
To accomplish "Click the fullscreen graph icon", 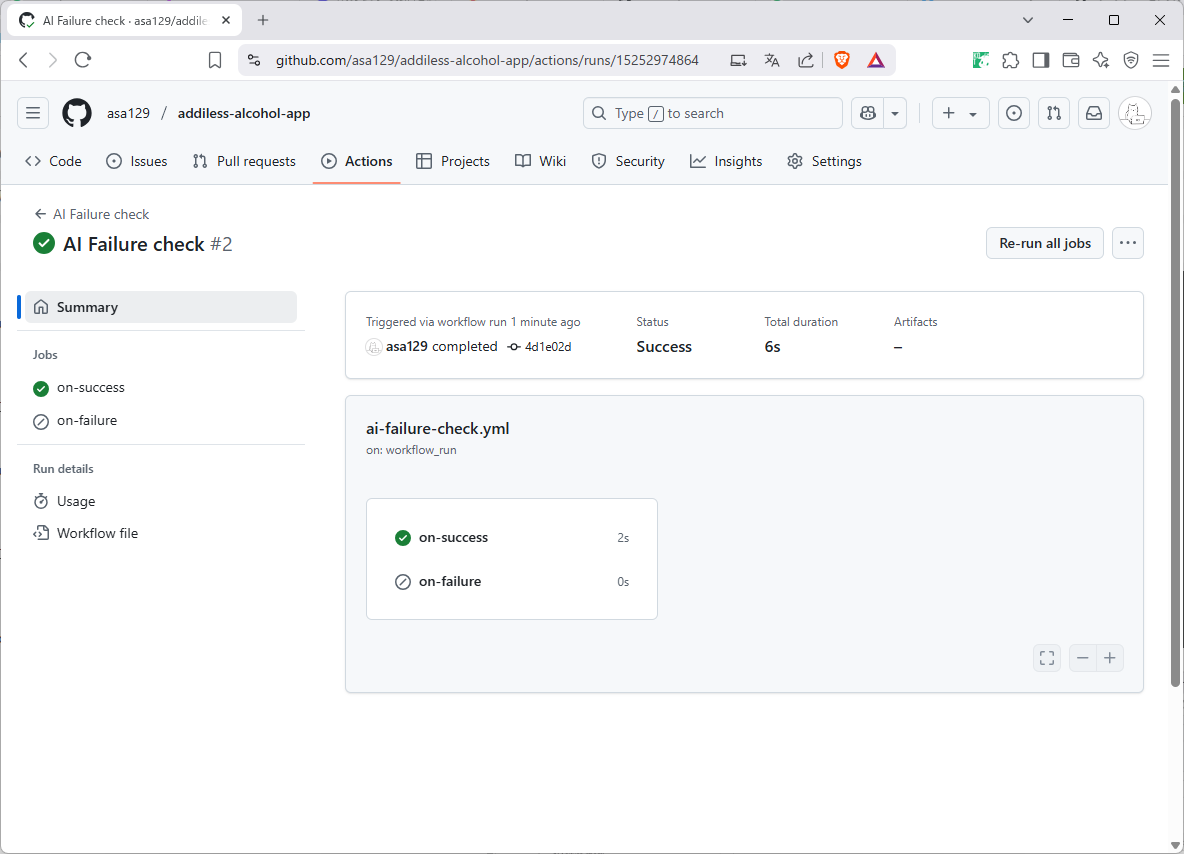I will (x=1047, y=658).
